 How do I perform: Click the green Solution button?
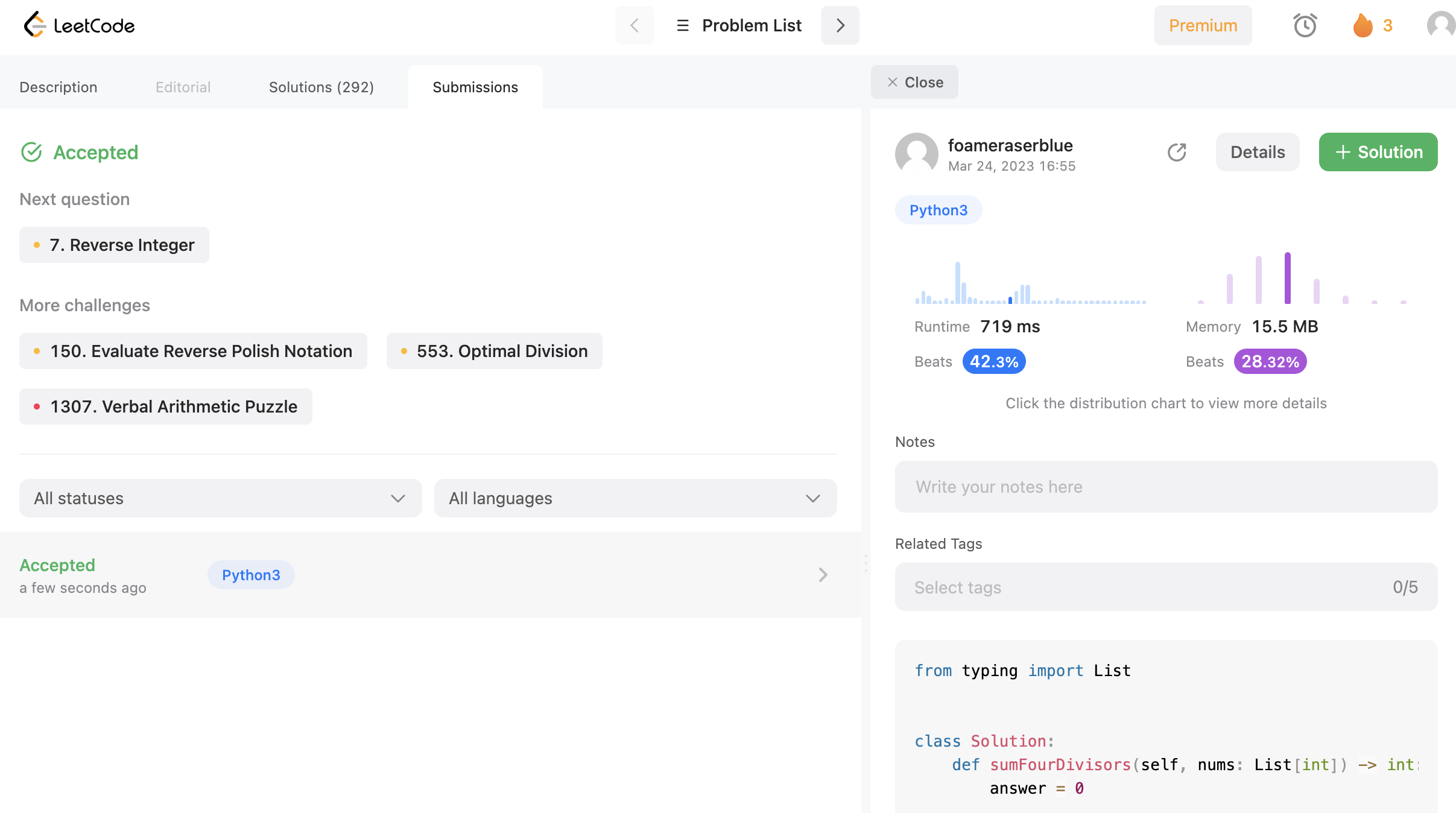[x=1378, y=152]
